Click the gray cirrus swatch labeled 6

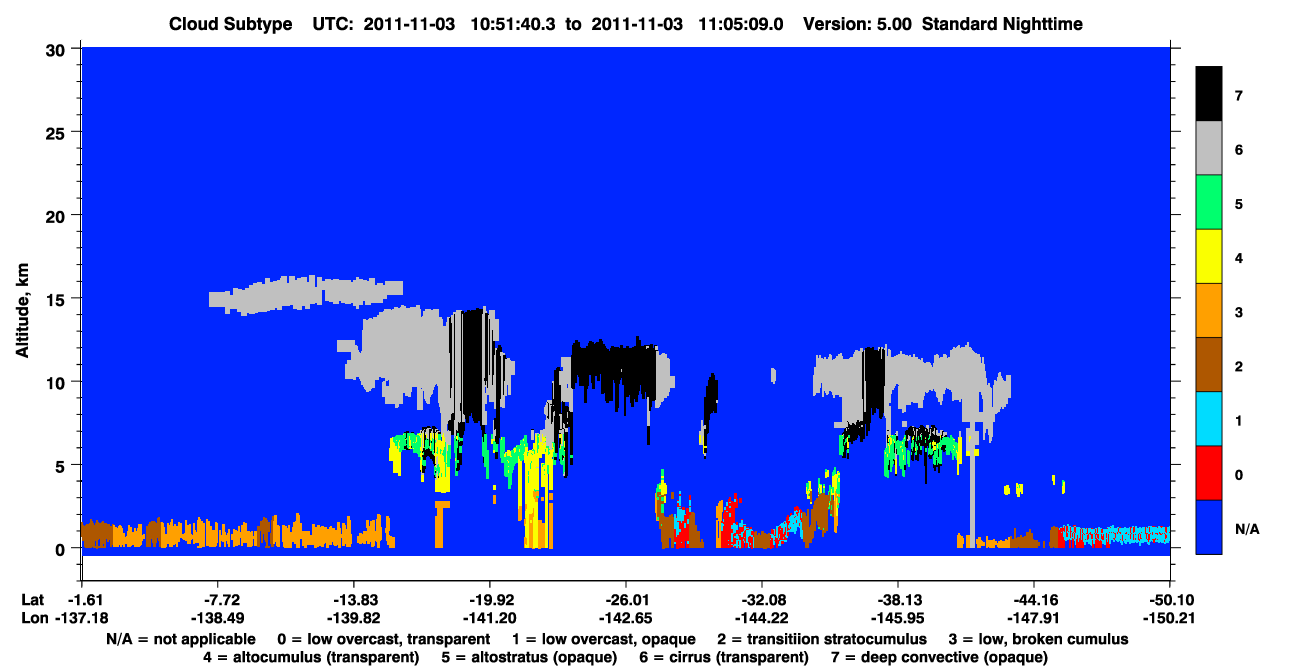coord(1209,149)
